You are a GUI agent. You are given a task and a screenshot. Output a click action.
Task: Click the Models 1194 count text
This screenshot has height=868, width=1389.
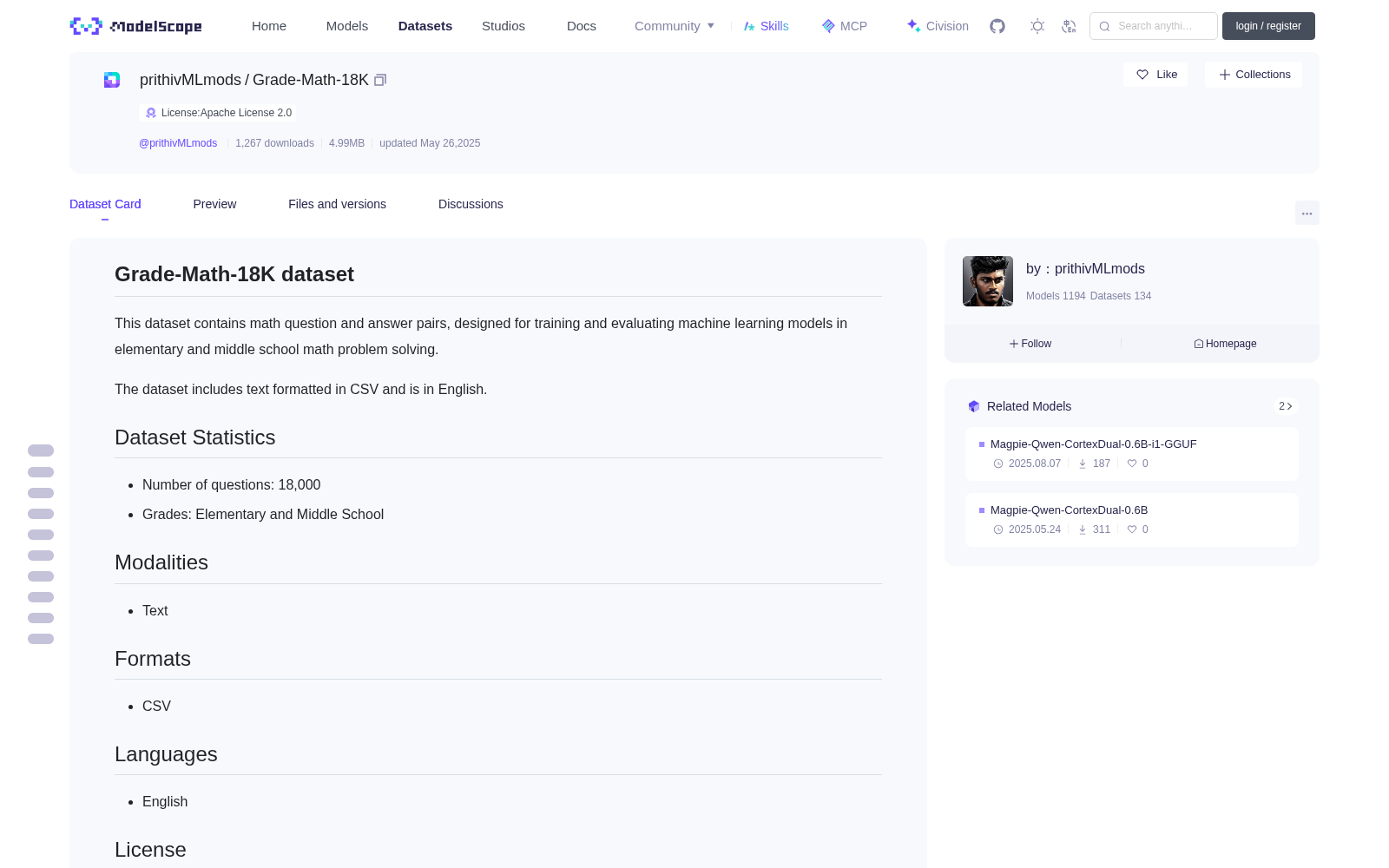(x=1056, y=296)
